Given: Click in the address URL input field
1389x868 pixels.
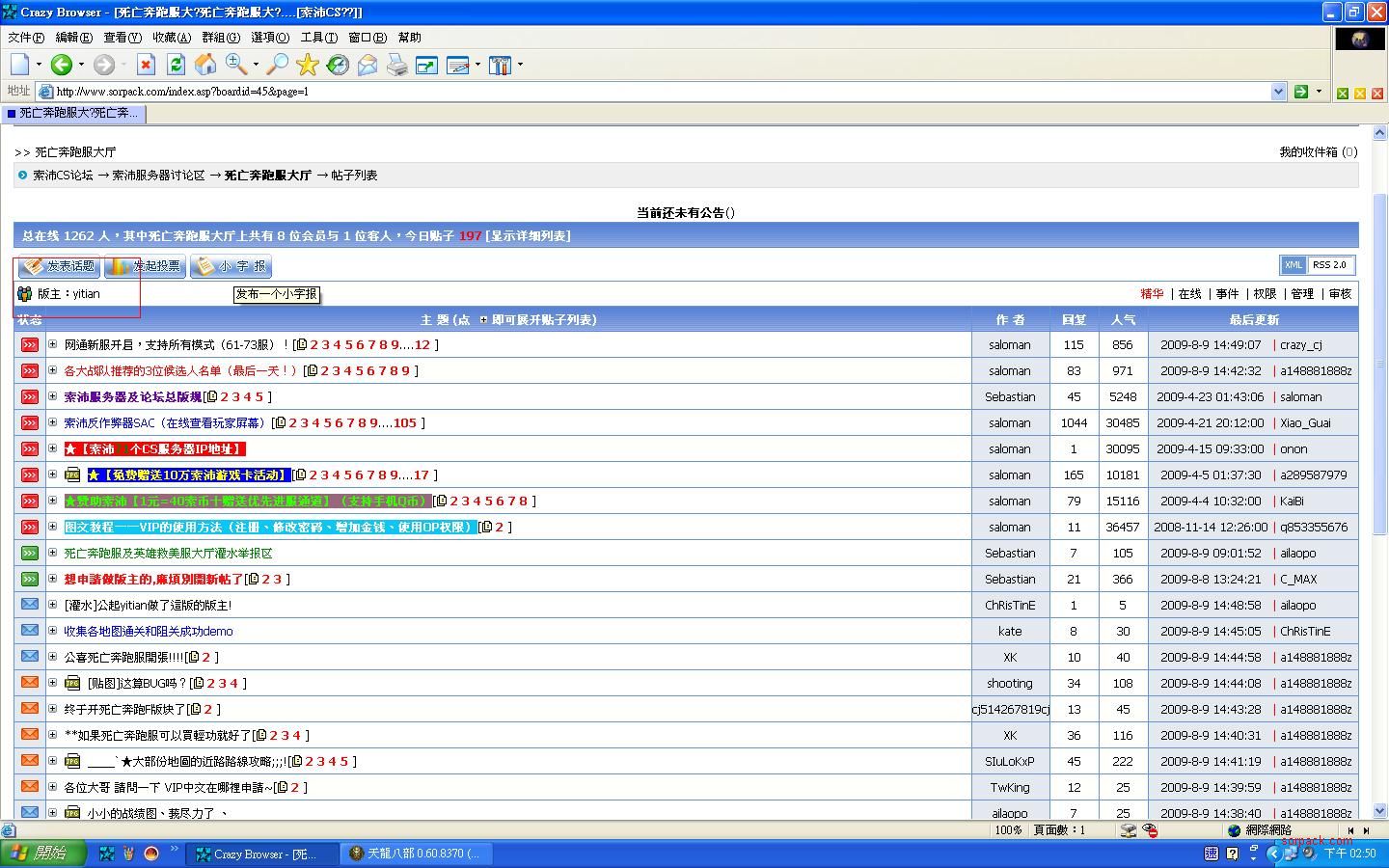Looking at the screenshot, I should (656, 92).
